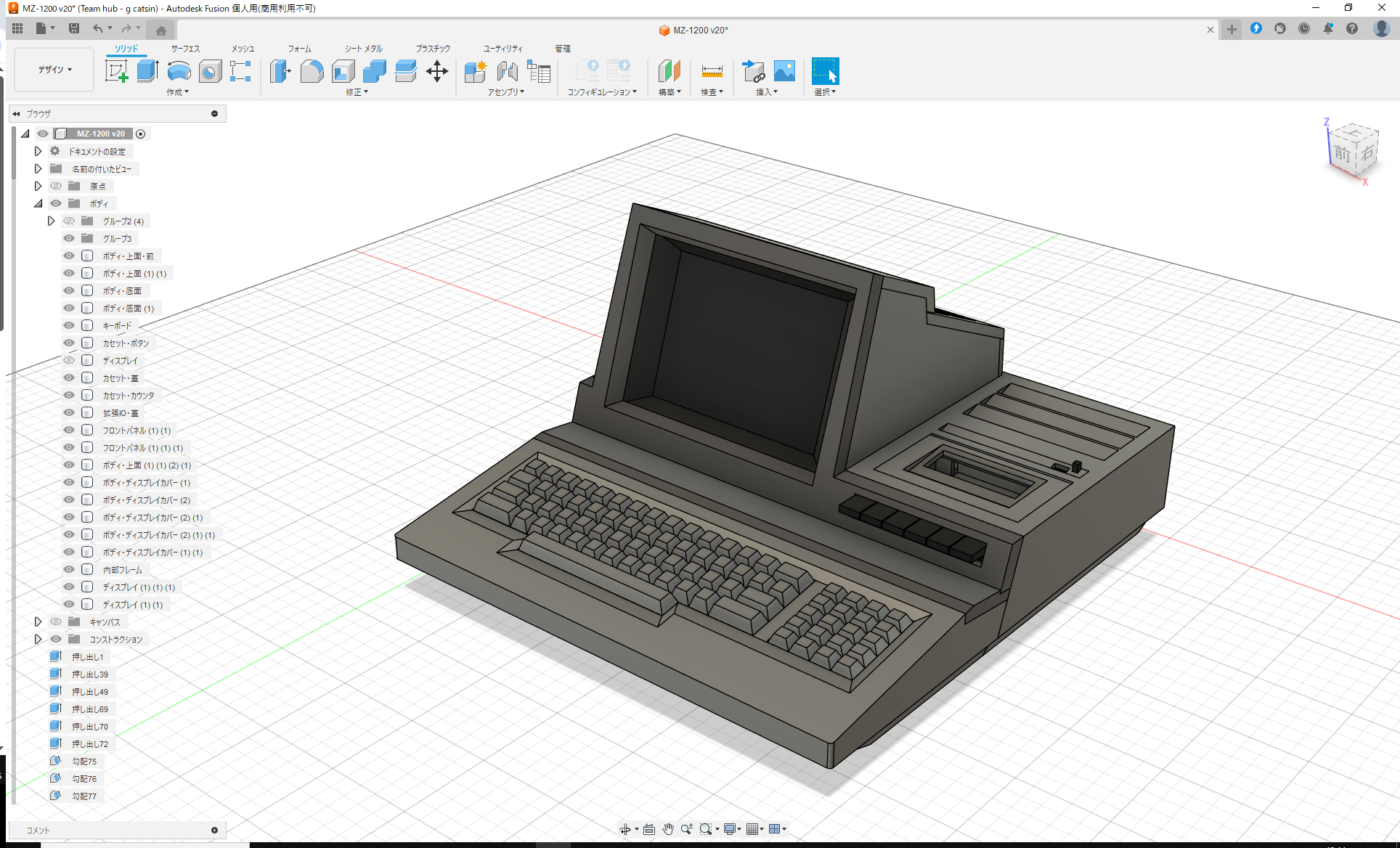
Task: Add a comment using コメント plus button
Action: pyautogui.click(x=214, y=830)
